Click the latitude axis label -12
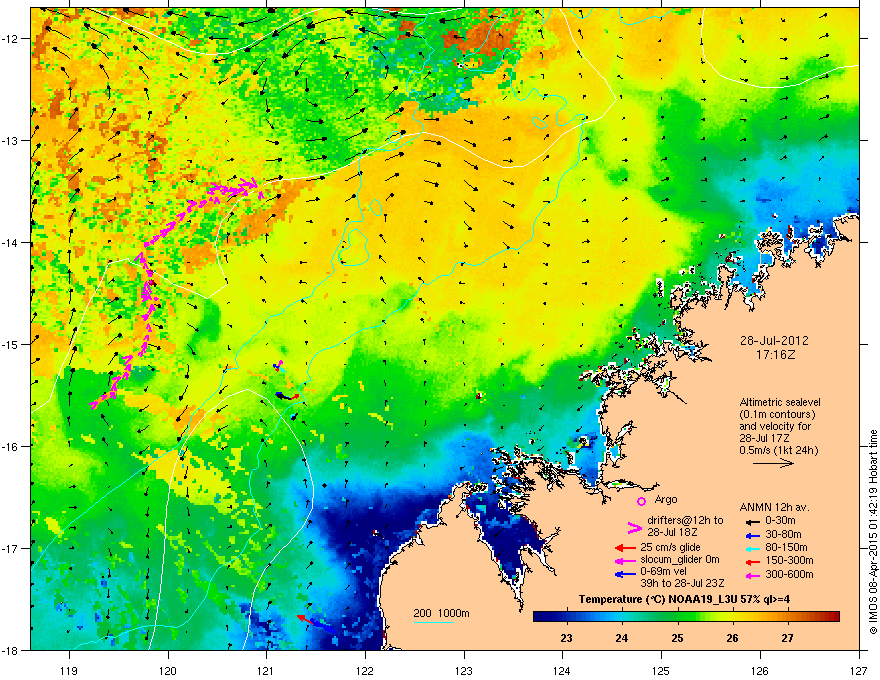This screenshot has width=880, height=680. [11, 39]
